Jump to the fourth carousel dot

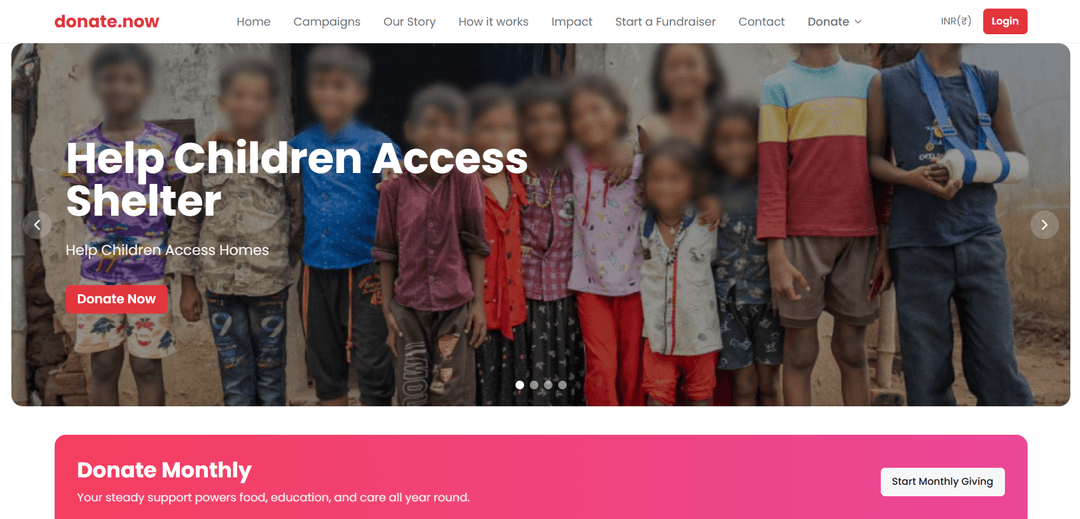click(563, 385)
